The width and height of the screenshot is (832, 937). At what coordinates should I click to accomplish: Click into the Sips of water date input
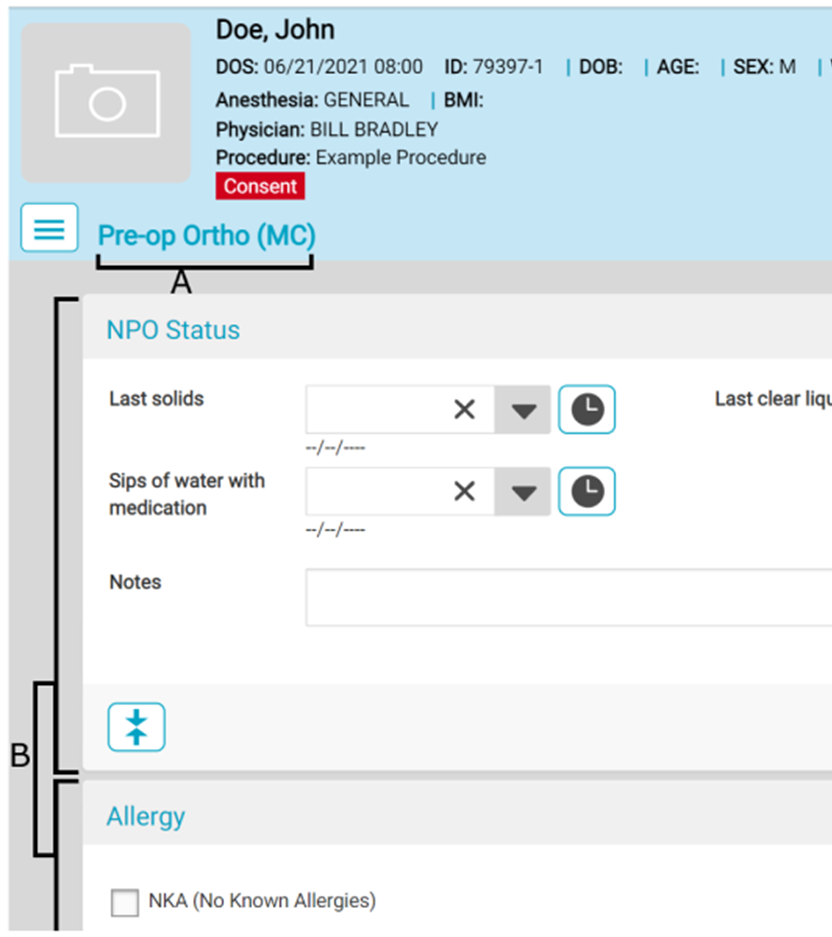pos(372,491)
